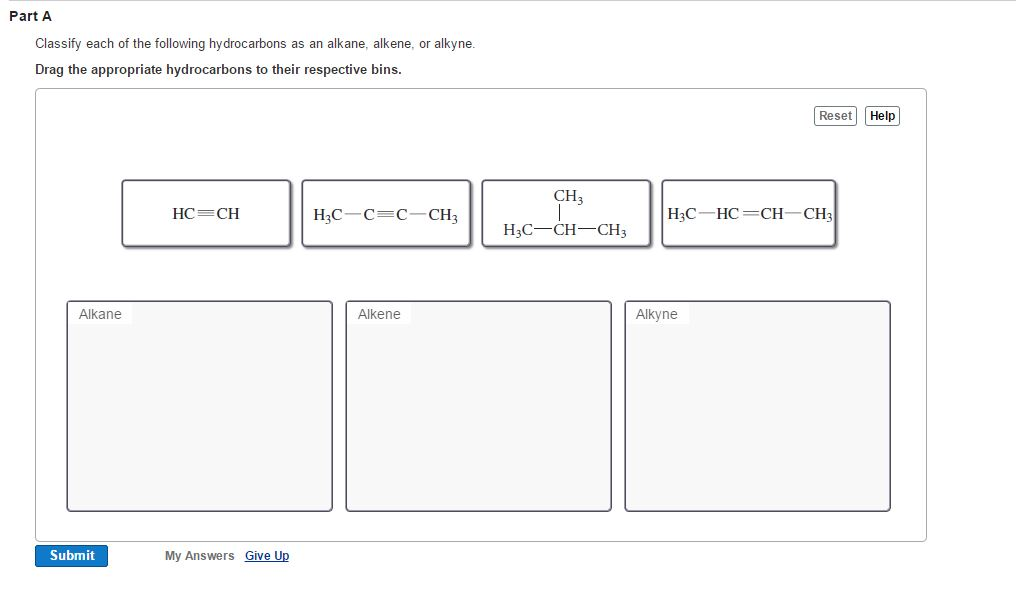Select the HC≡CH tile
Image resolution: width=1016 pixels, height=605 pixels.
(x=205, y=212)
